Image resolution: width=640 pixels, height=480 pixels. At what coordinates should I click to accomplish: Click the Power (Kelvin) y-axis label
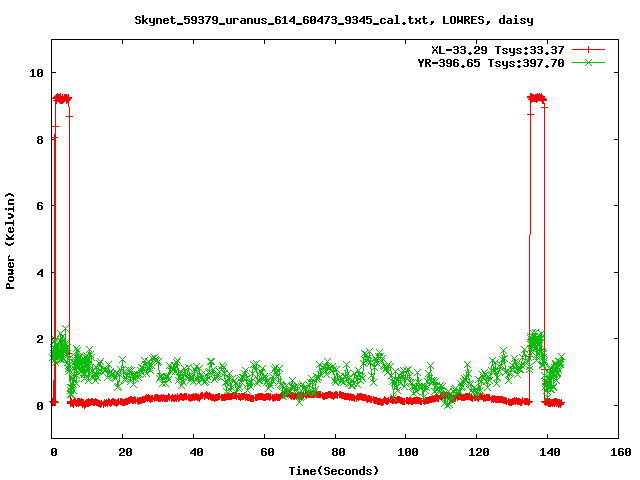tap(10, 241)
